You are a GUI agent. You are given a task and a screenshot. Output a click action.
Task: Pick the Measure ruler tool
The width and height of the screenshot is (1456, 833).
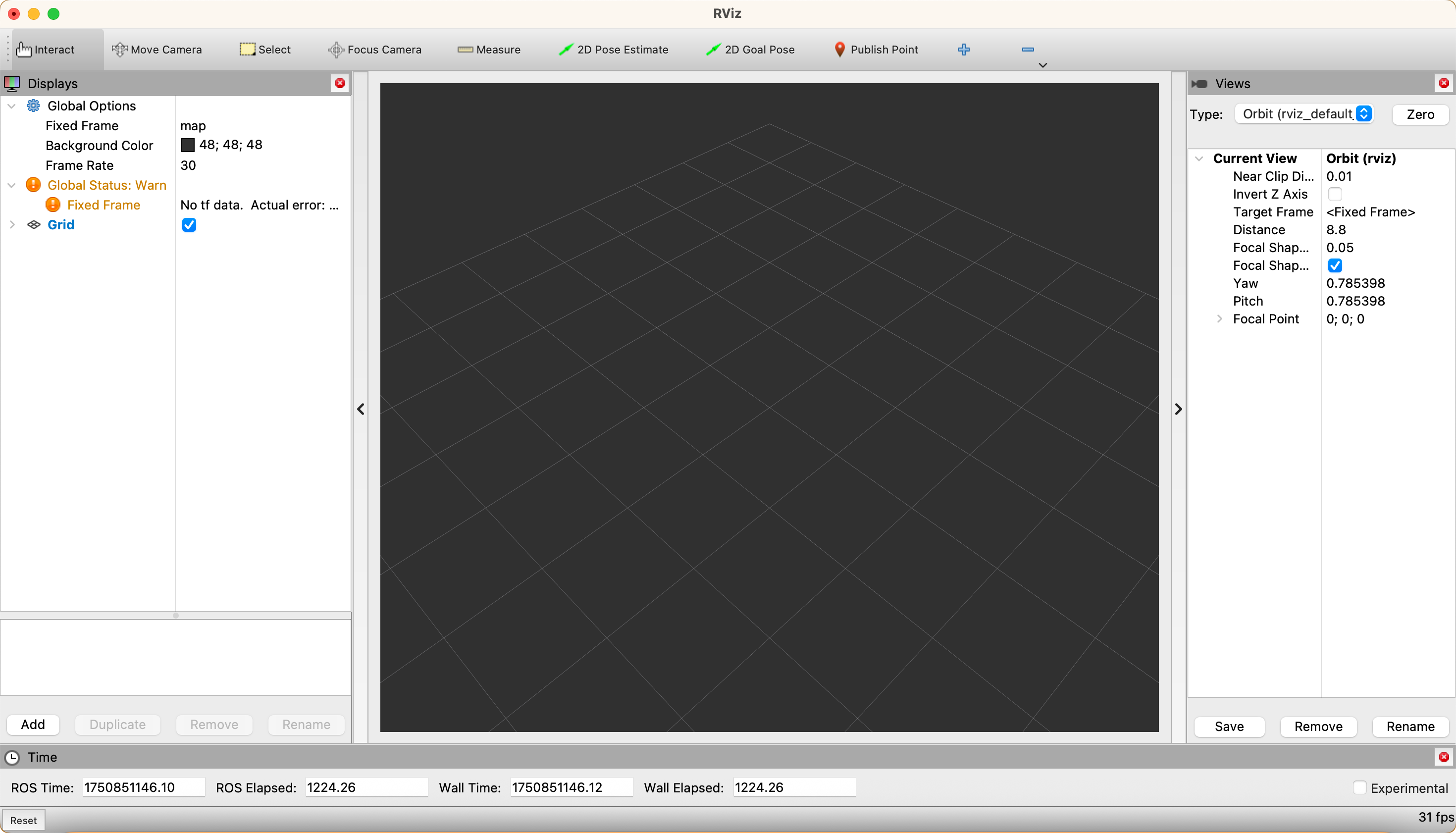pyautogui.click(x=489, y=50)
